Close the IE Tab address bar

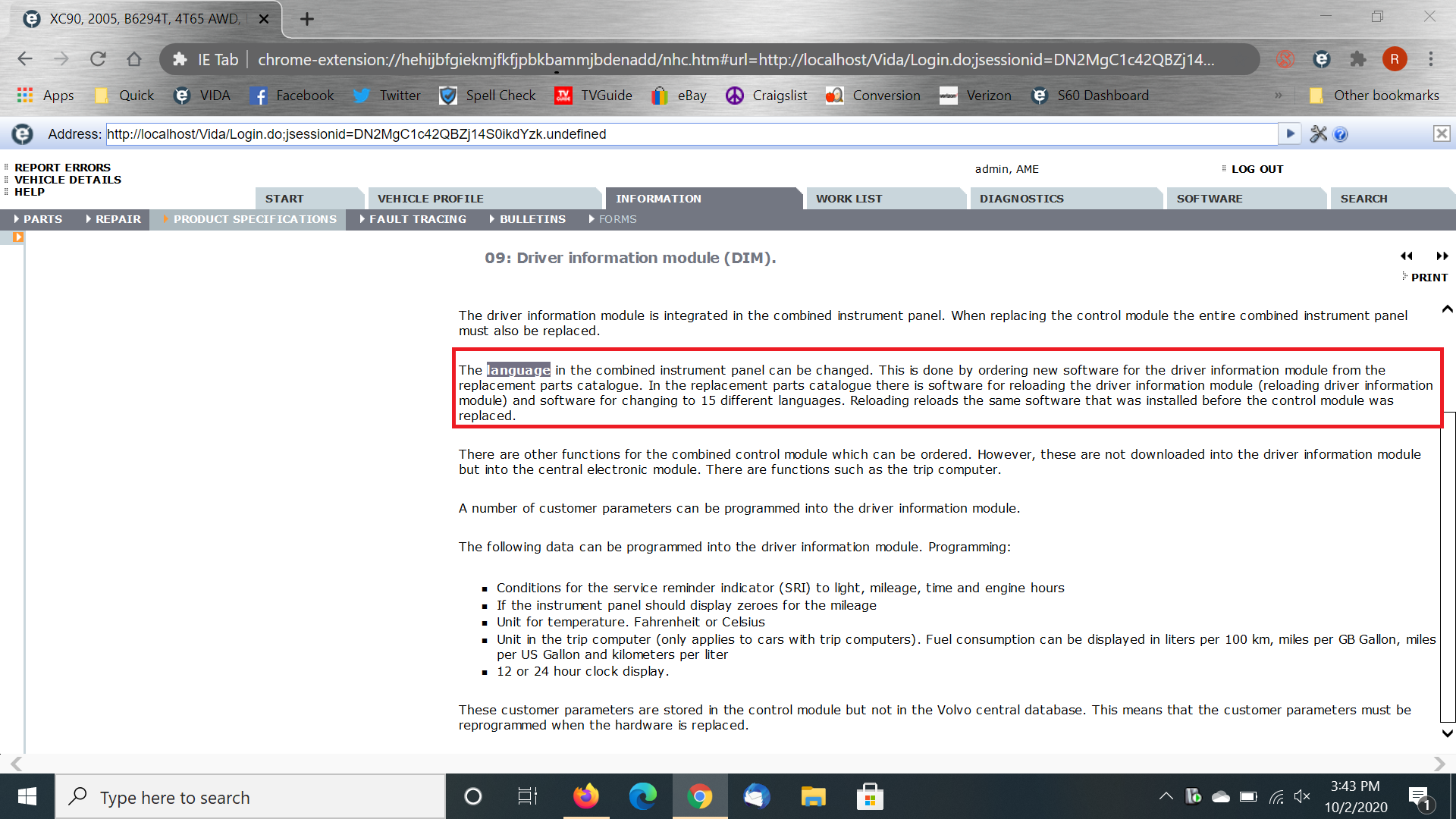point(1441,134)
